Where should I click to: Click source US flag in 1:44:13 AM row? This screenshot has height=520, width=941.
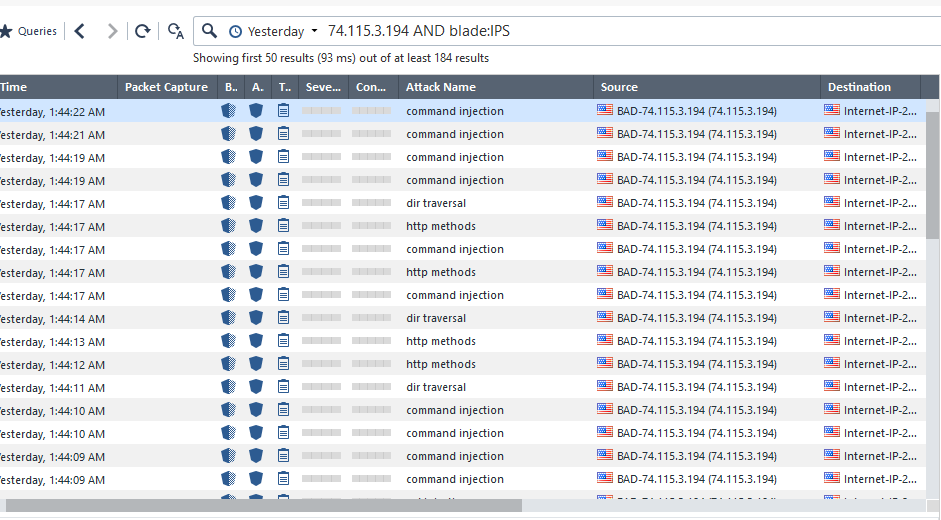[x=604, y=341]
